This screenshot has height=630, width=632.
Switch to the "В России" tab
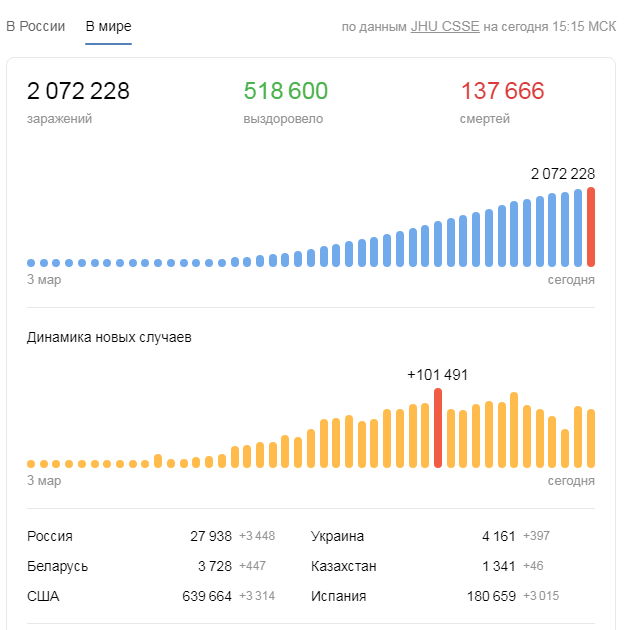(36, 26)
